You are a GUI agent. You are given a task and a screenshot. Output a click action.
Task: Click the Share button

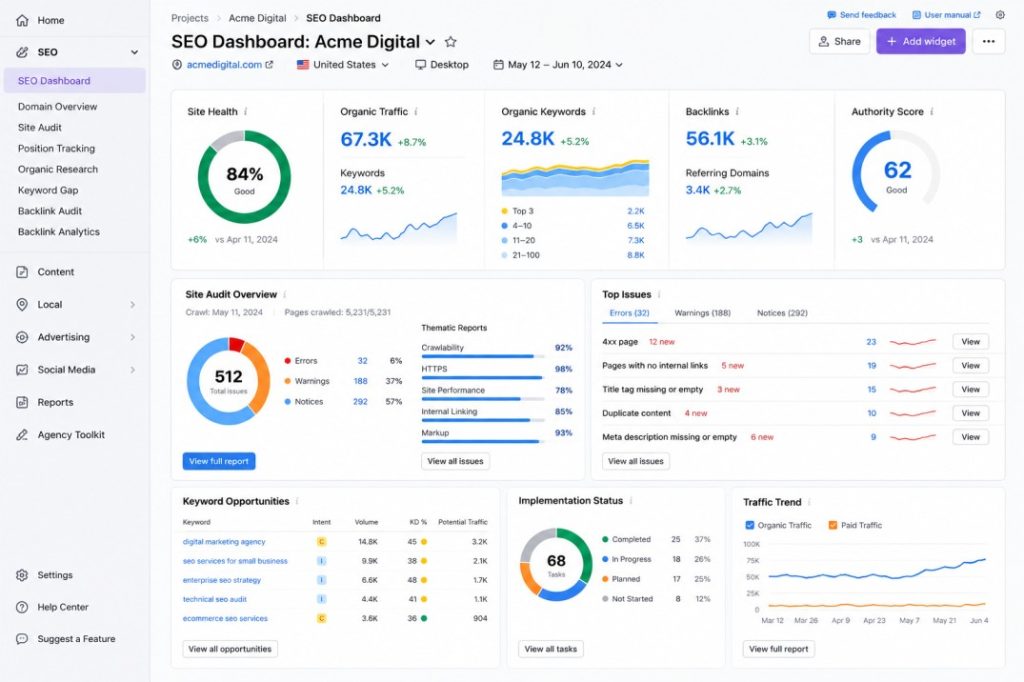[x=839, y=41]
